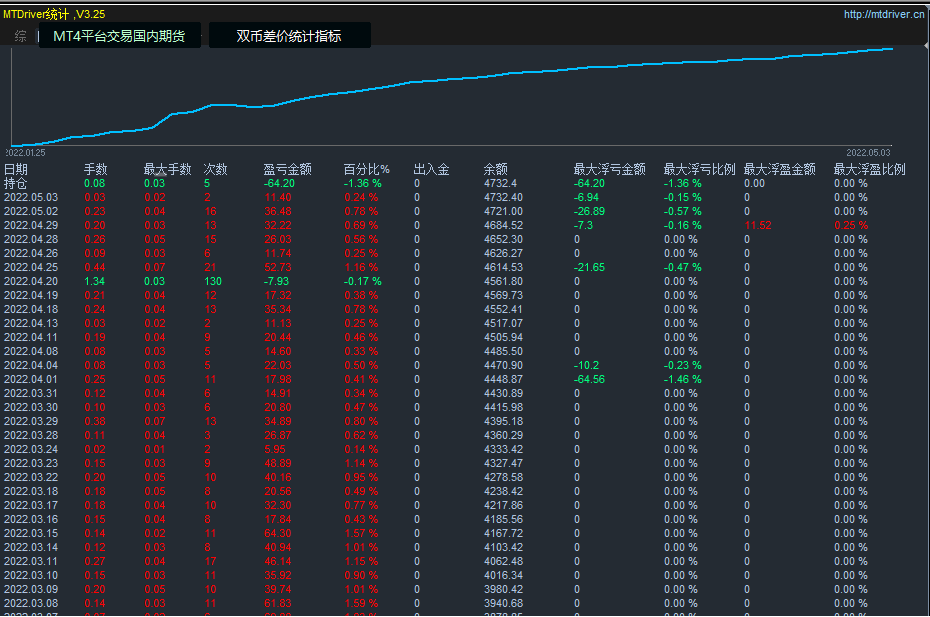The height and width of the screenshot is (617, 930).
Task: Click the max floating profit 11.52
Action: 758,225
